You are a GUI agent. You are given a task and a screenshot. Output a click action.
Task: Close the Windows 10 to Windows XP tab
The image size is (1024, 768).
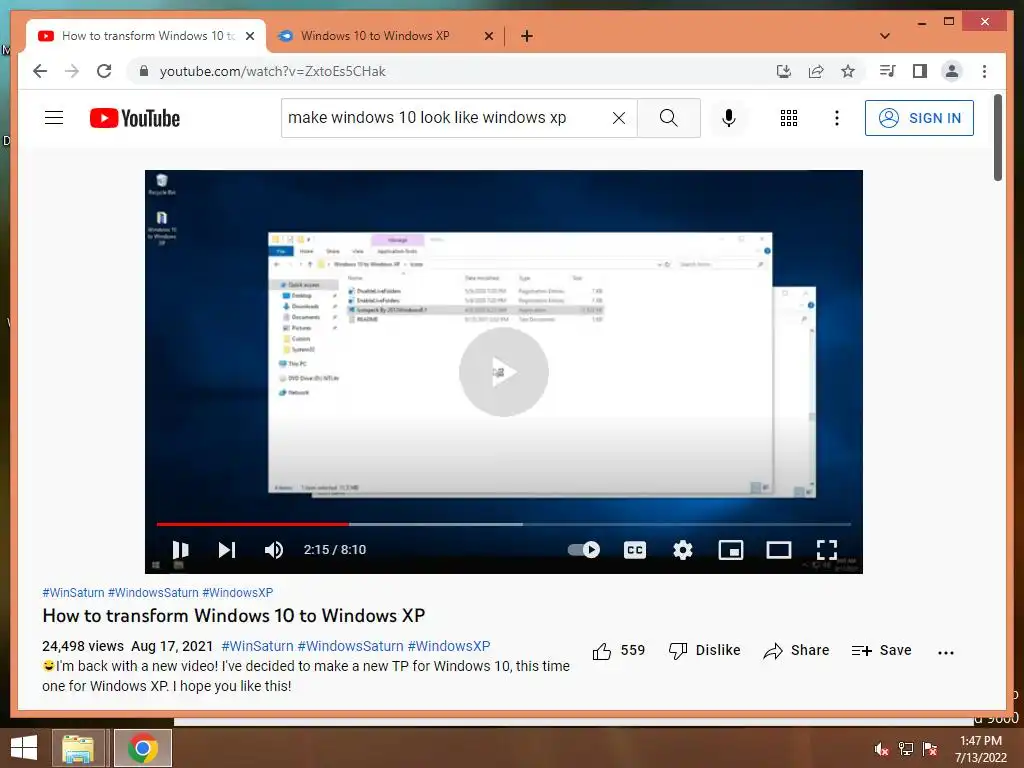[488, 36]
